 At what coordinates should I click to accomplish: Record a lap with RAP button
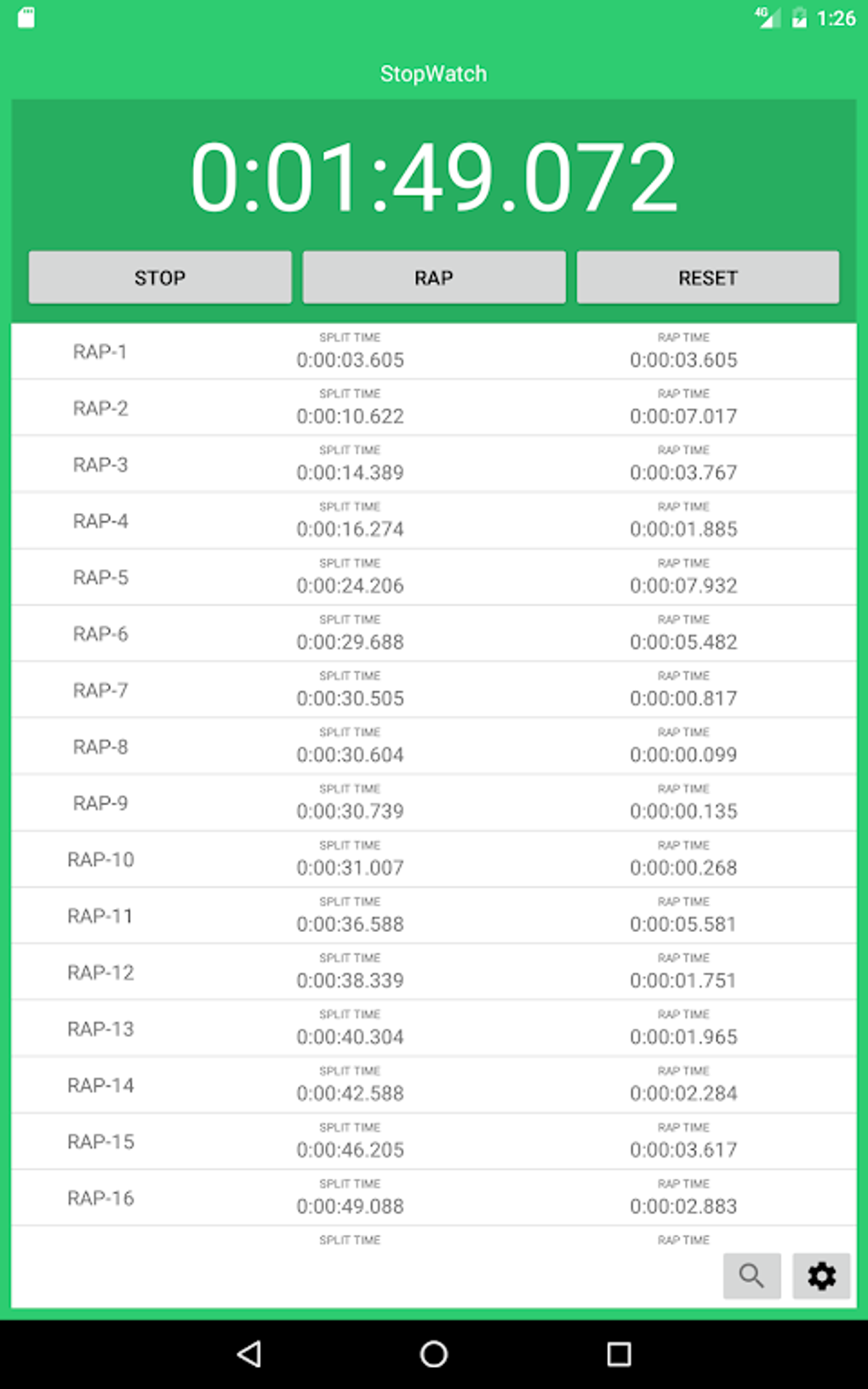[x=434, y=277]
